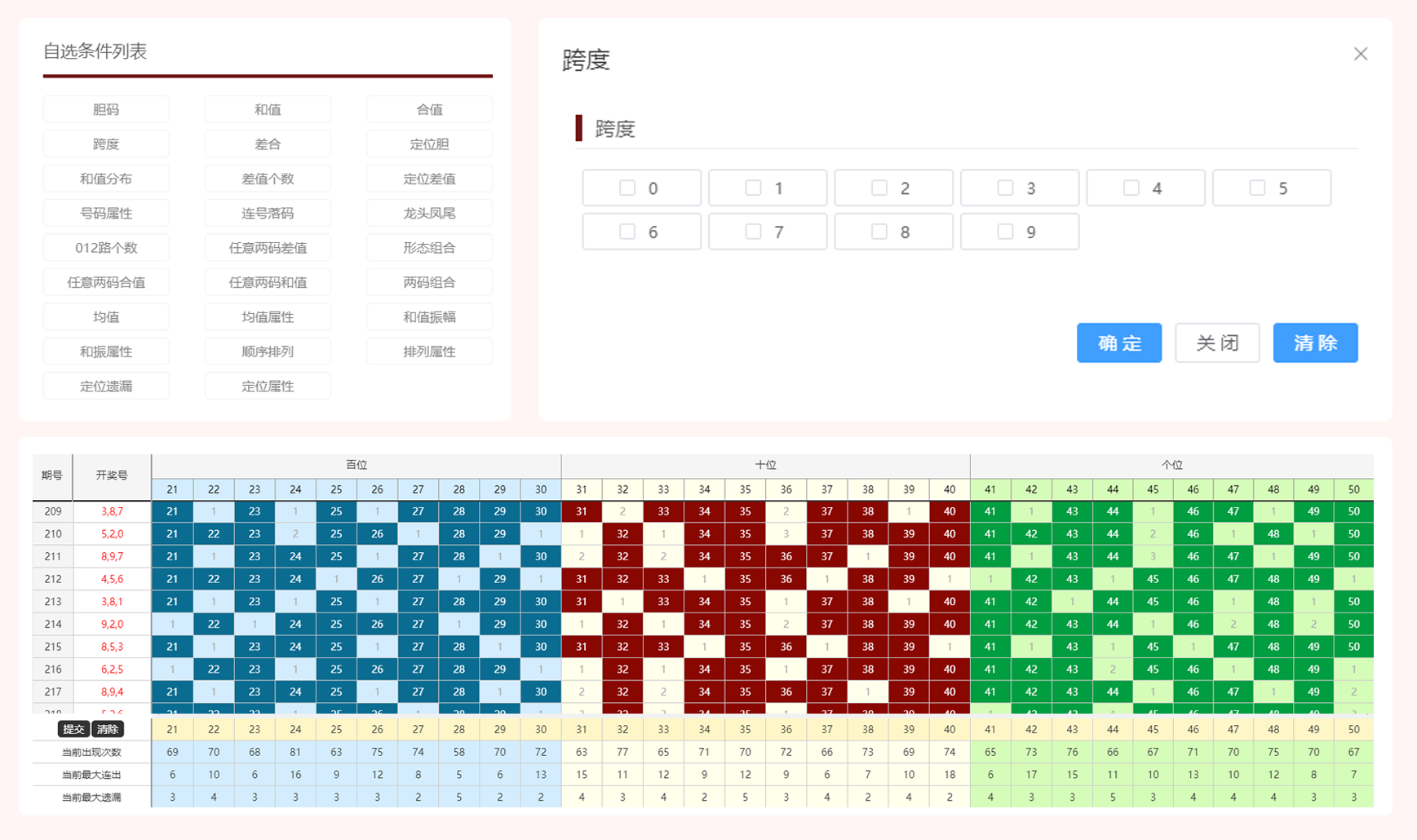Click the 清除 button in the dialog

[x=1314, y=343]
